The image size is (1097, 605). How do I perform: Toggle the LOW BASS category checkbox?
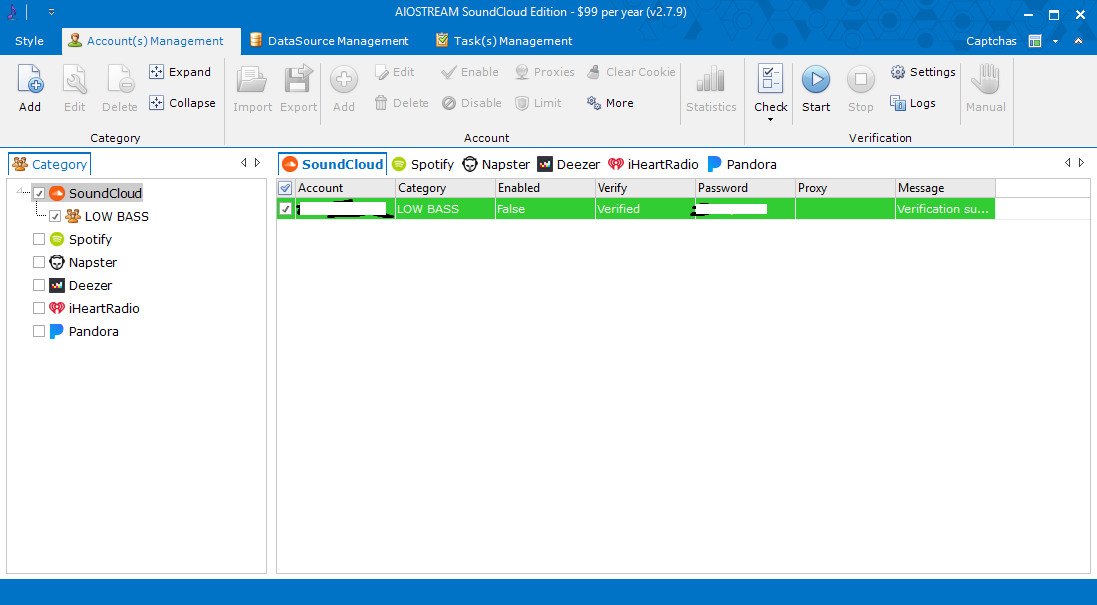[x=55, y=217]
